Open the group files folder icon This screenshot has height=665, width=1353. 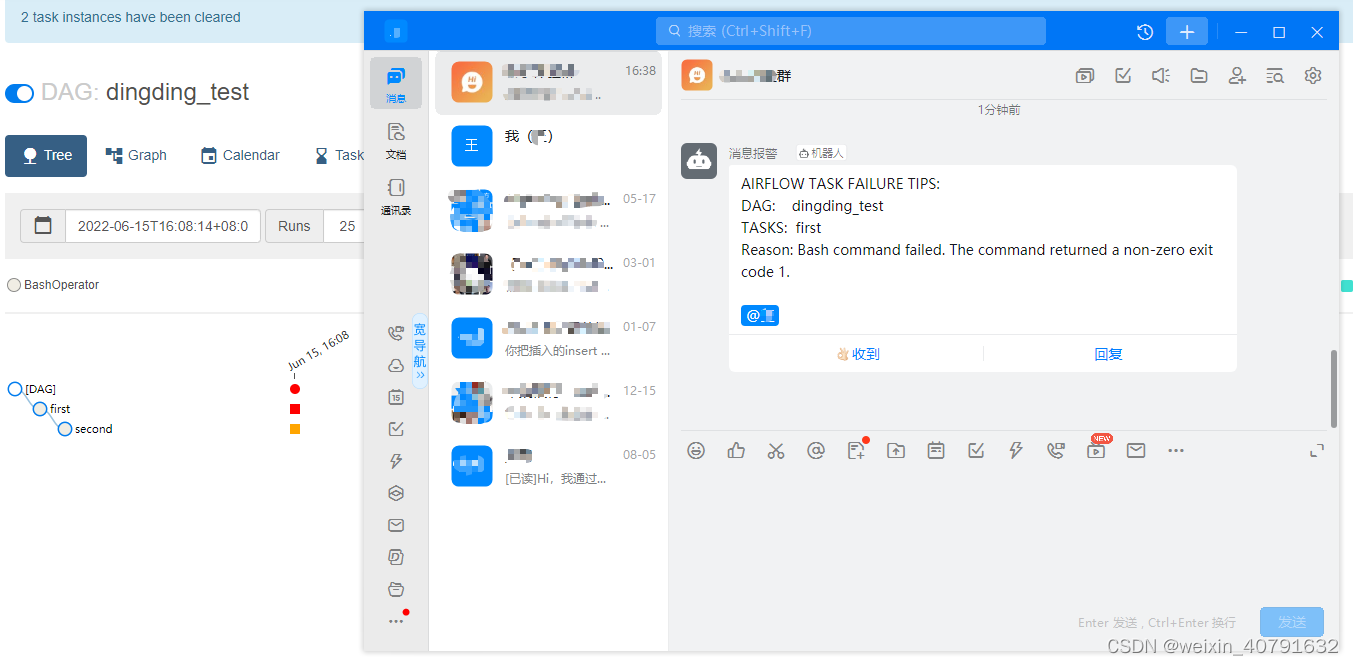pos(1199,75)
